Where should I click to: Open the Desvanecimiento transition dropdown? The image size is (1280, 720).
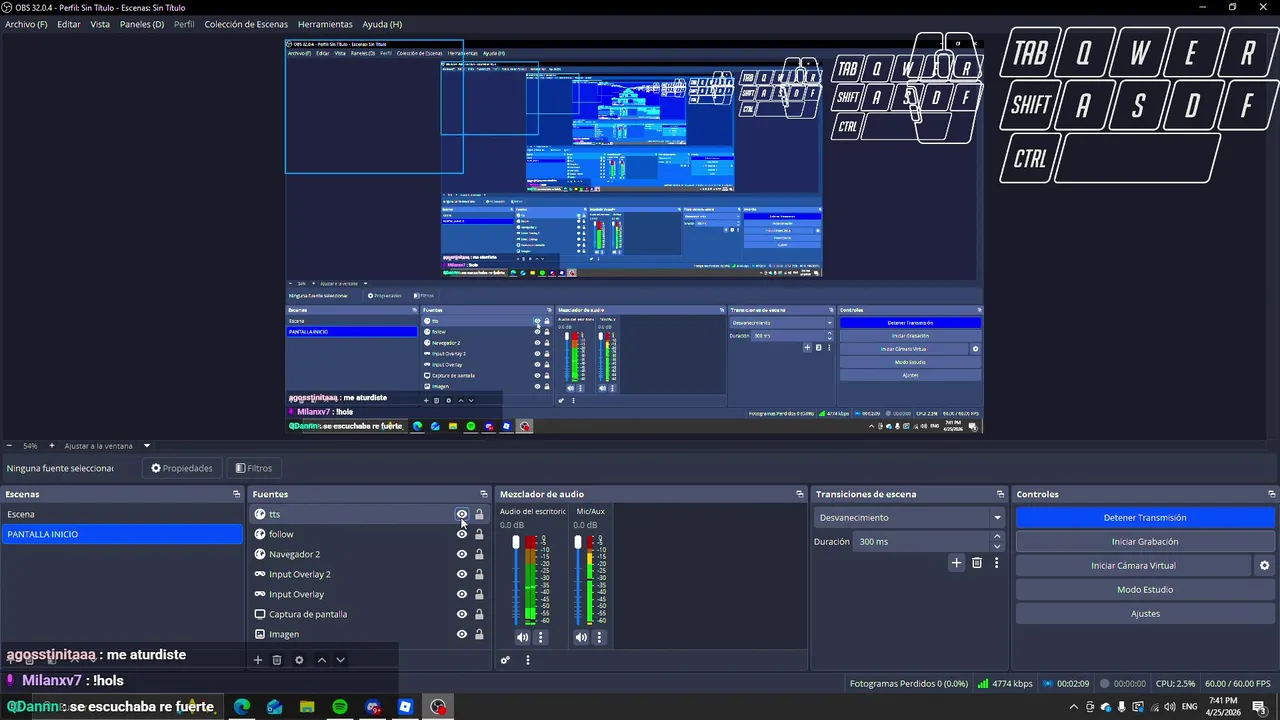point(910,518)
